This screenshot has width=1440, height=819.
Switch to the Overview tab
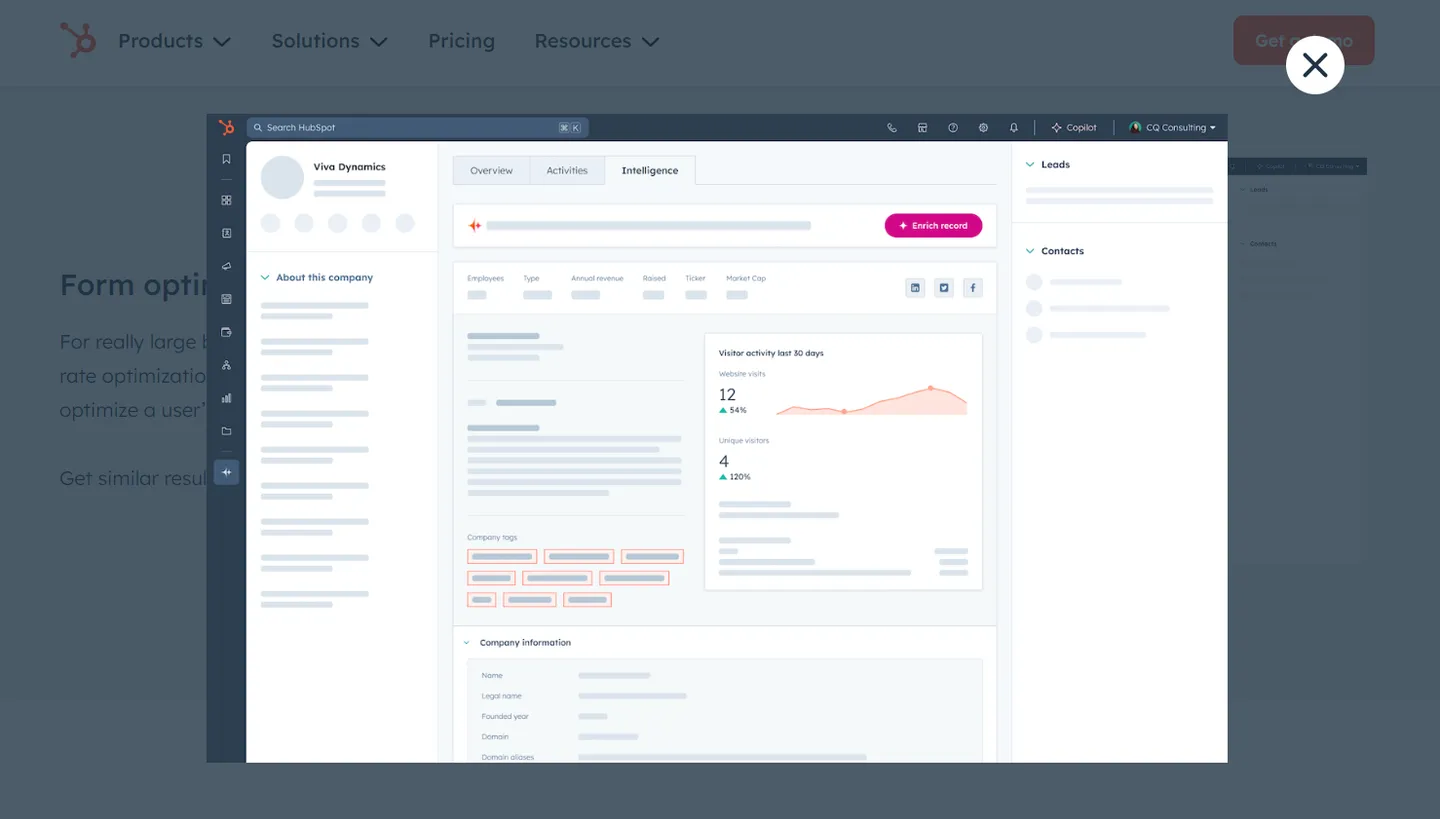(x=491, y=170)
